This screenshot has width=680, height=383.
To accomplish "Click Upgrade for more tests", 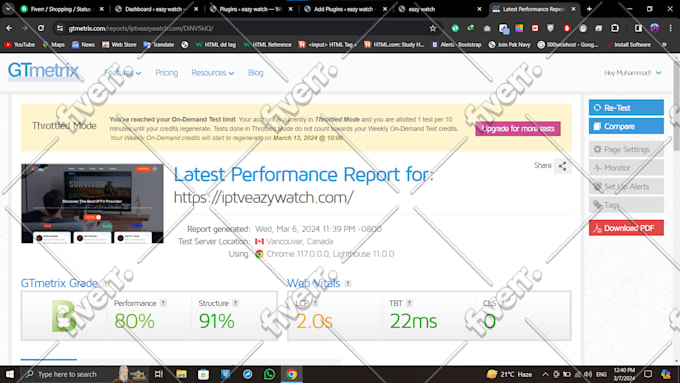I will click(518, 128).
